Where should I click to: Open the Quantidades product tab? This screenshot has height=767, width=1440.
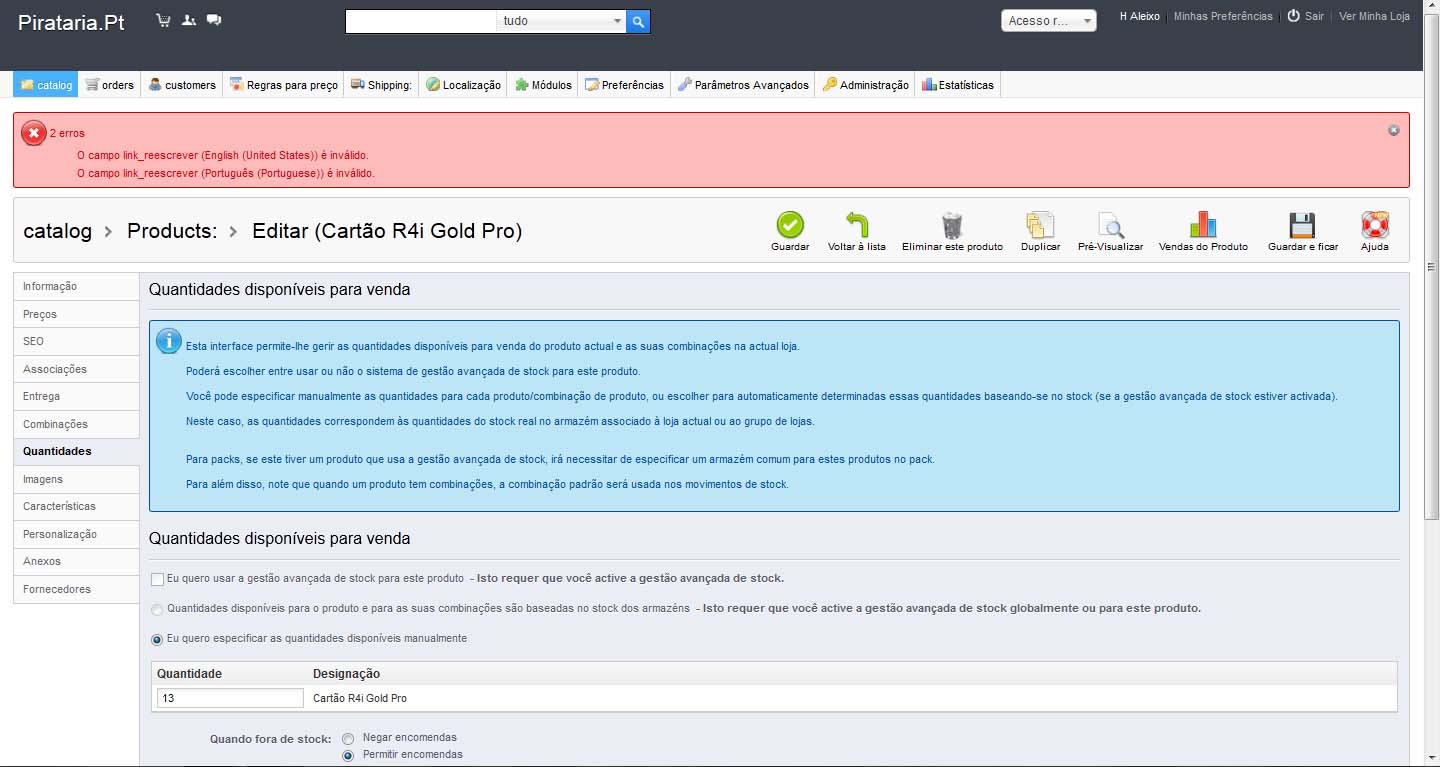pos(76,451)
